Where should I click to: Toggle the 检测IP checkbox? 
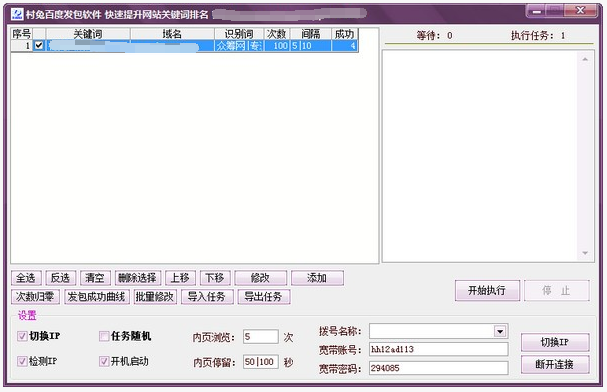click(x=22, y=361)
